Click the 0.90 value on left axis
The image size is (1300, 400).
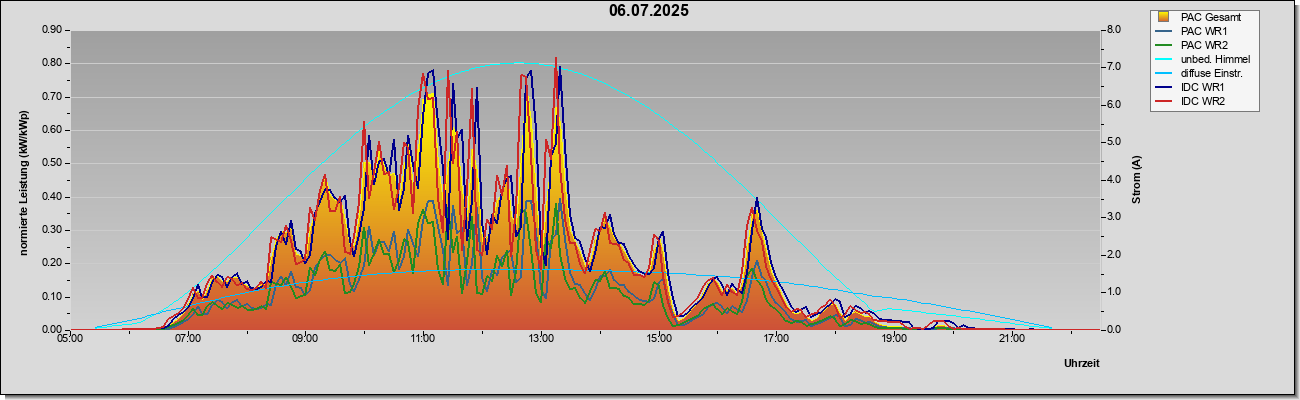pos(52,30)
